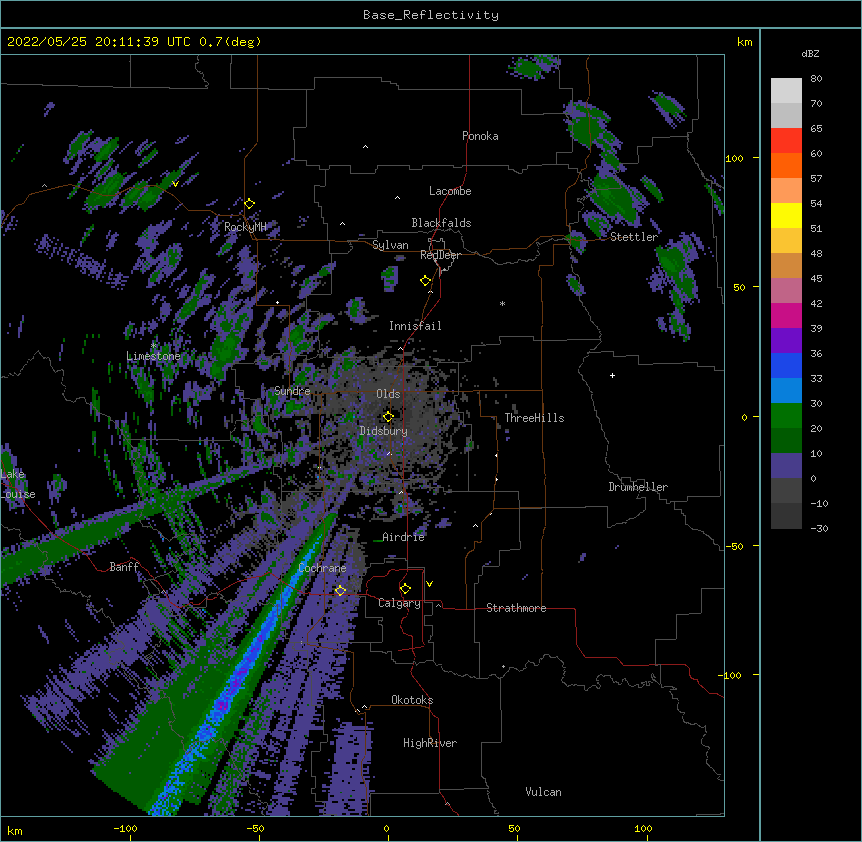Image resolution: width=862 pixels, height=842 pixels.
Task: Click the yellow marker below Cochrane
Action: click(x=340, y=590)
